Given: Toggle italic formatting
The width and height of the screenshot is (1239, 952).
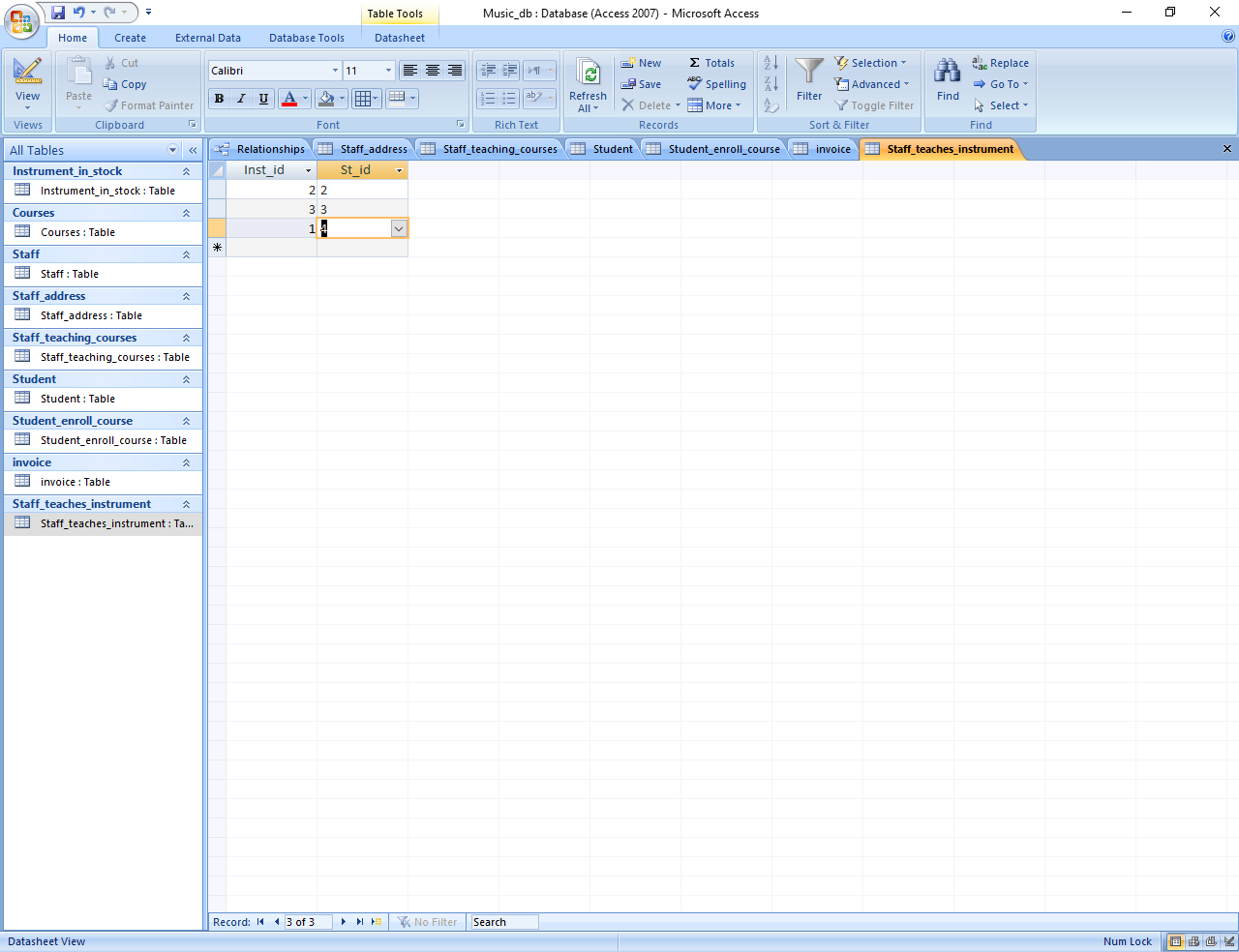Looking at the screenshot, I should click(x=241, y=99).
